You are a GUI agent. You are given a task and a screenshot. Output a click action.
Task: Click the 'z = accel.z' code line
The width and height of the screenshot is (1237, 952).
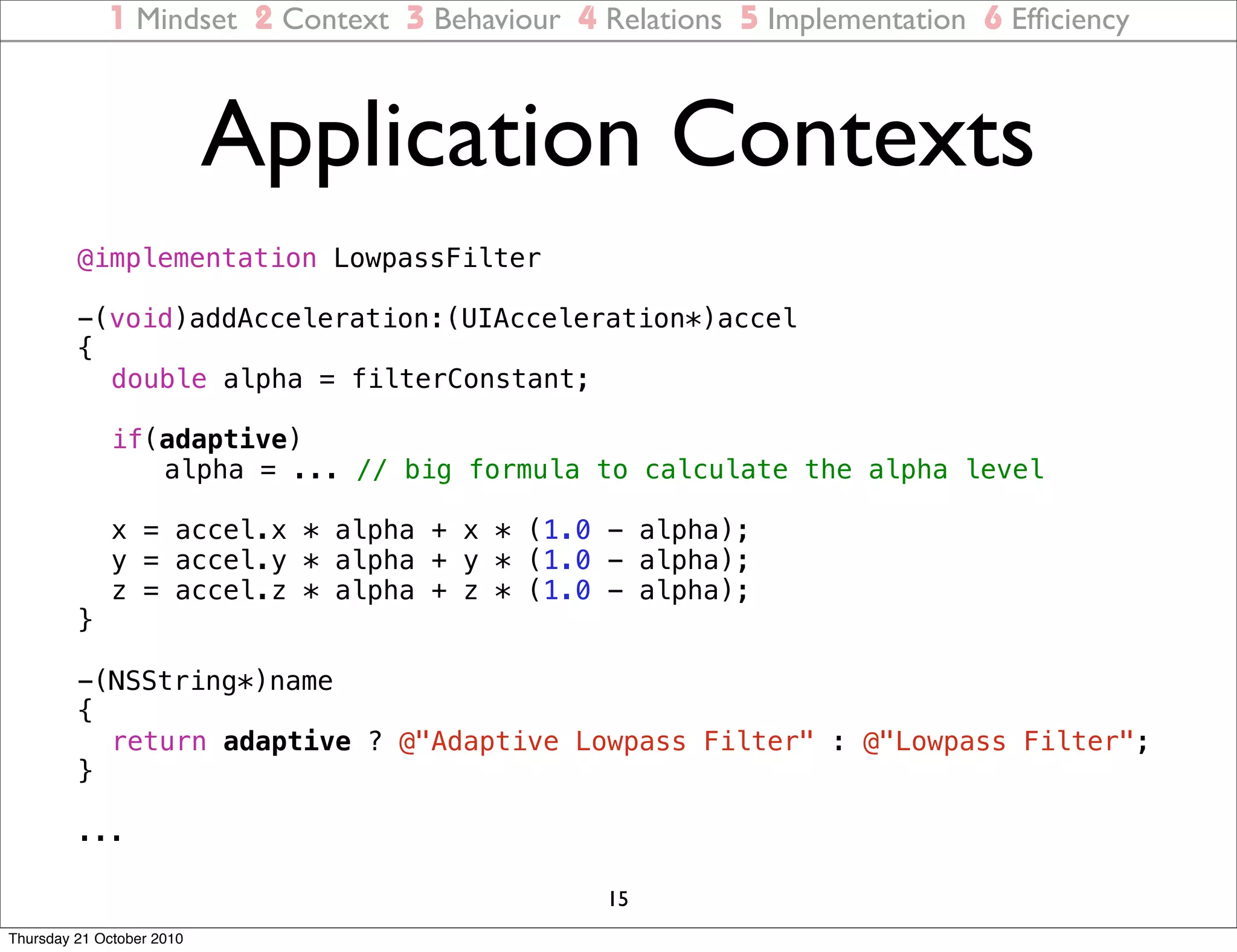point(430,591)
